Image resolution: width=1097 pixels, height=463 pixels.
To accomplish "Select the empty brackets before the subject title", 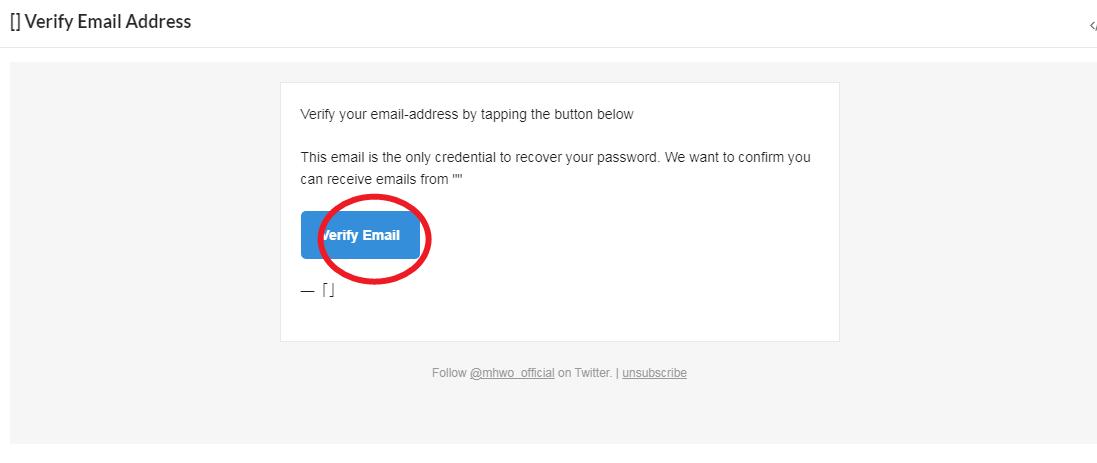I will click(x=15, y=22).
